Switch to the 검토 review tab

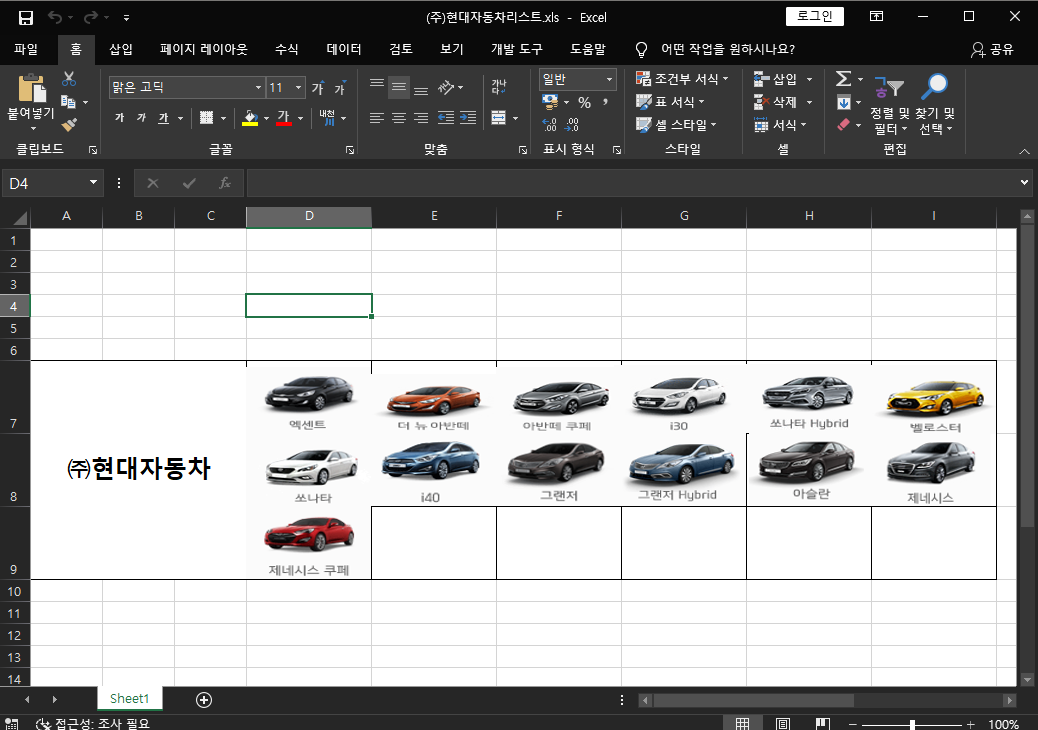401,49
